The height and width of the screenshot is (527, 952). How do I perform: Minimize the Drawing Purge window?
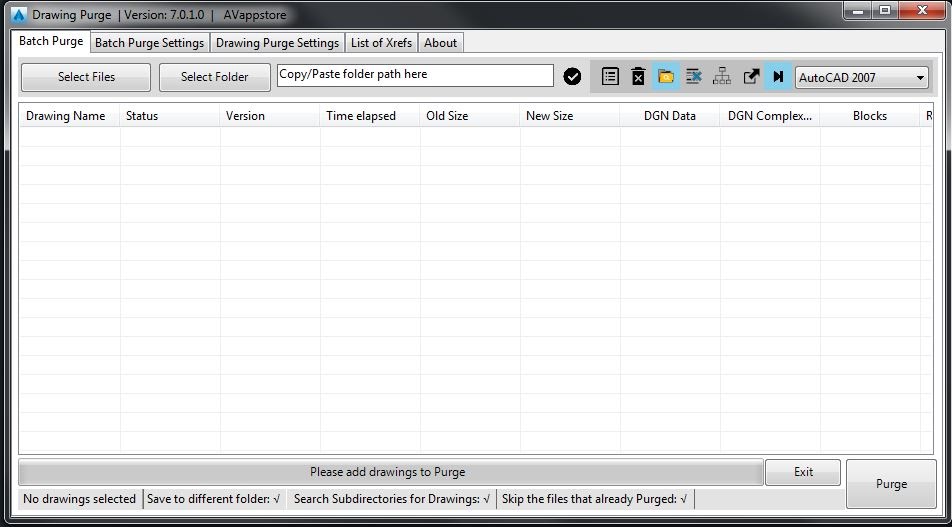click(x=858, y=10)
